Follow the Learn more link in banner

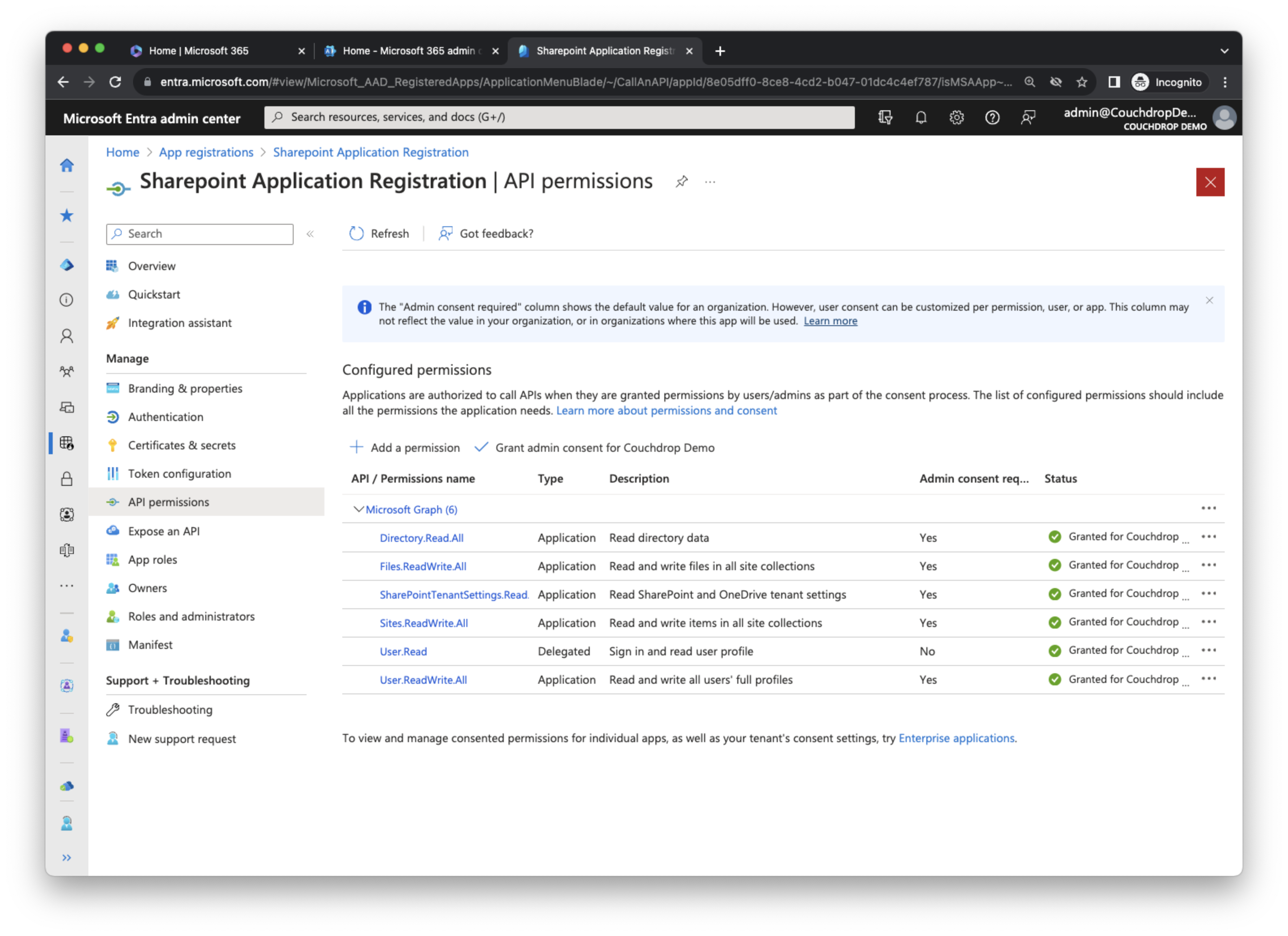(x=830, y=321)
